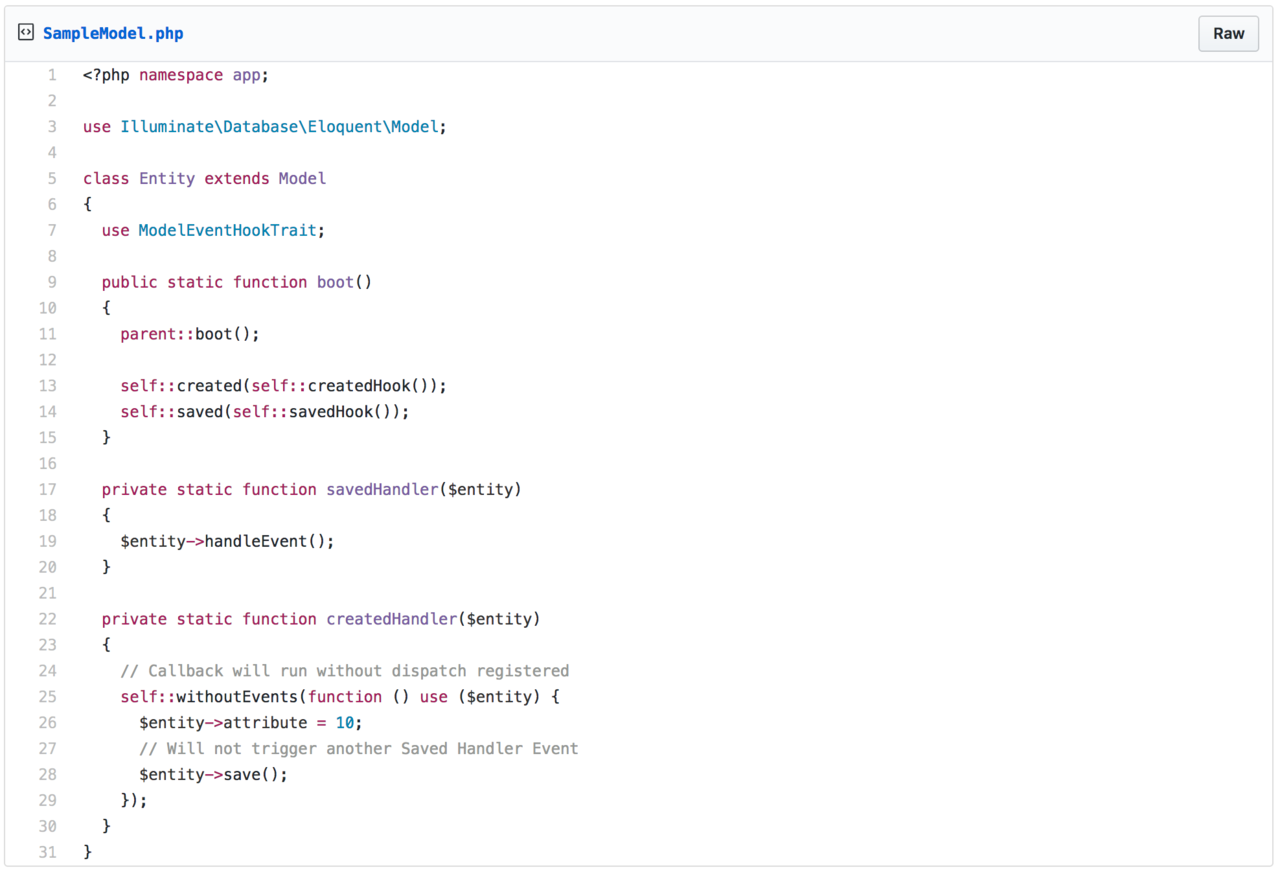
Task: Click 'createdHandler' function name
Action: pyautogui.click(x=392, y=620)
